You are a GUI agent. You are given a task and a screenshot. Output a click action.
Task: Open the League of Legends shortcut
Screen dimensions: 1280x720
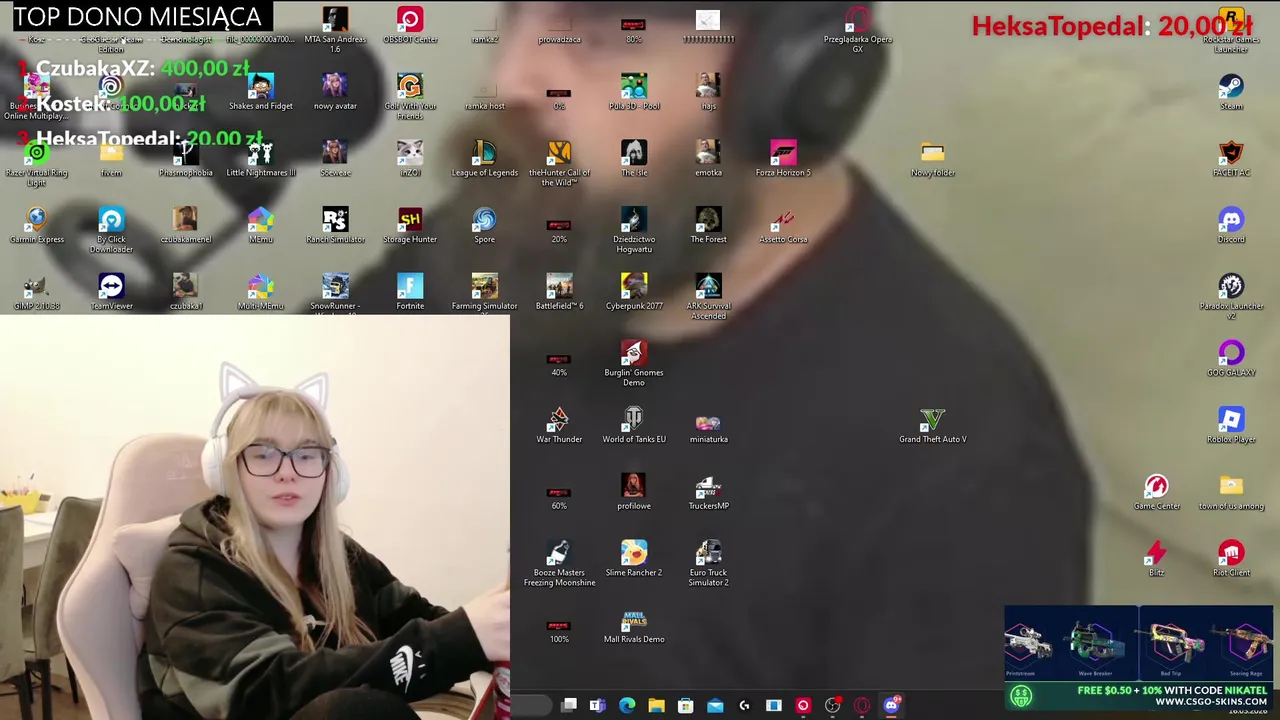click(484, 158)
